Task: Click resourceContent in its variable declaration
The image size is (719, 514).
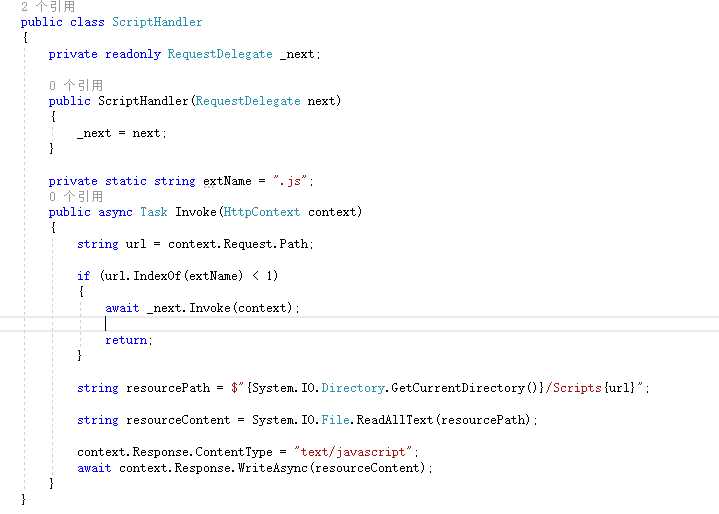Action: click(x=178, y=420)
